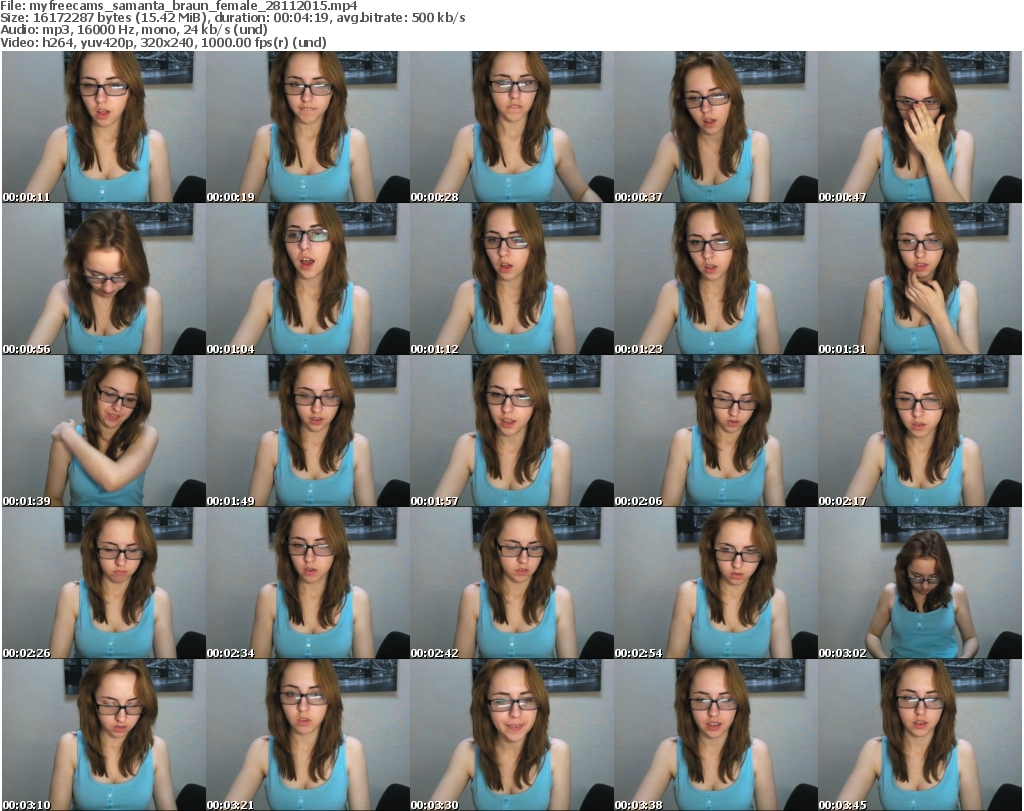The image size is (1024, 811).
Task: Select the thumbnail frame at 00:02:42
Action: (511, 582)
